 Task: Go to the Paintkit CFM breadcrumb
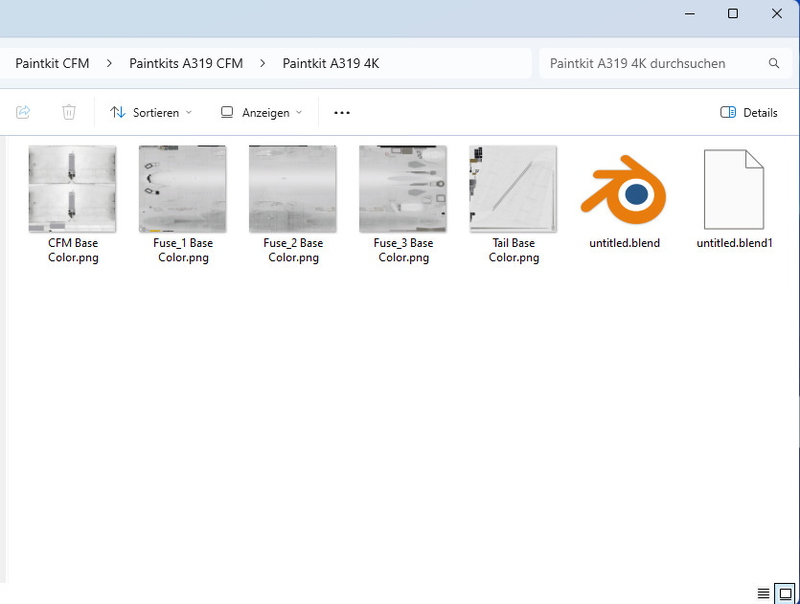click(x=52, y=63)
